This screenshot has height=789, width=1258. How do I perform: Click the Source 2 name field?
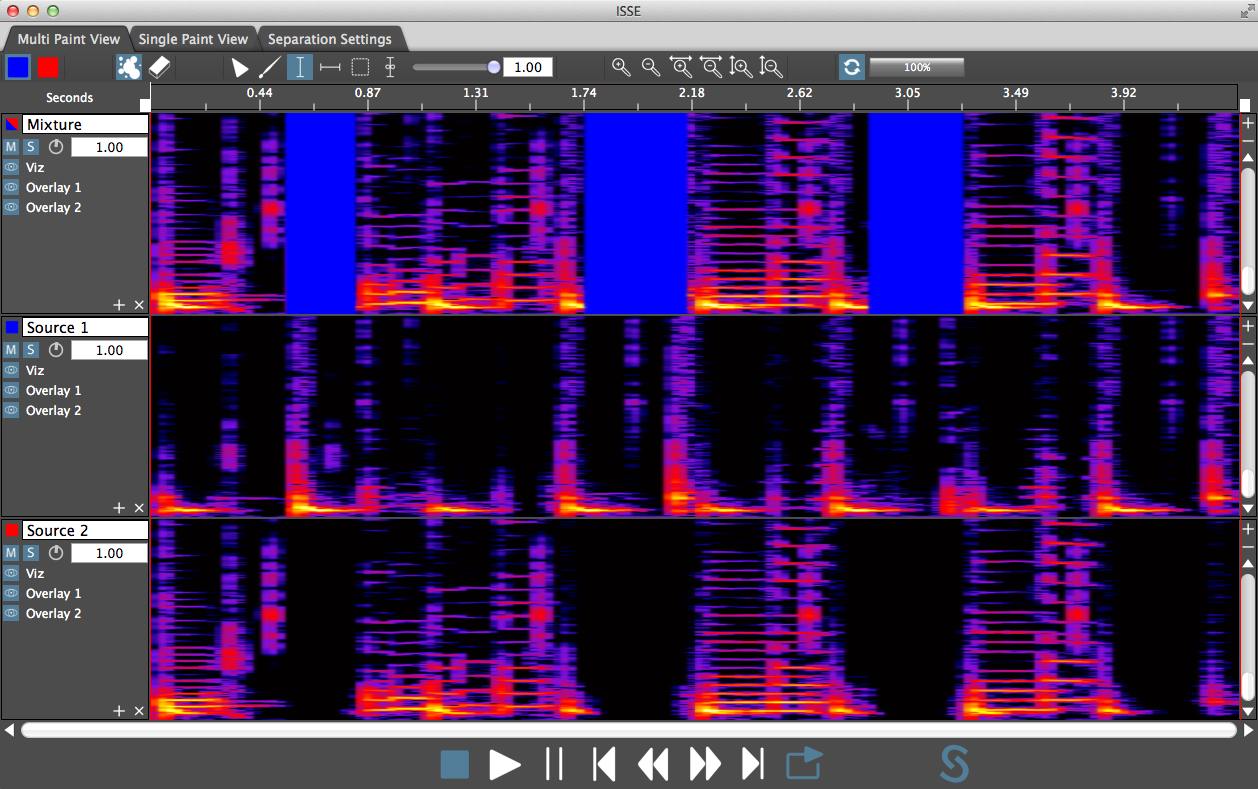pos(85,530)
